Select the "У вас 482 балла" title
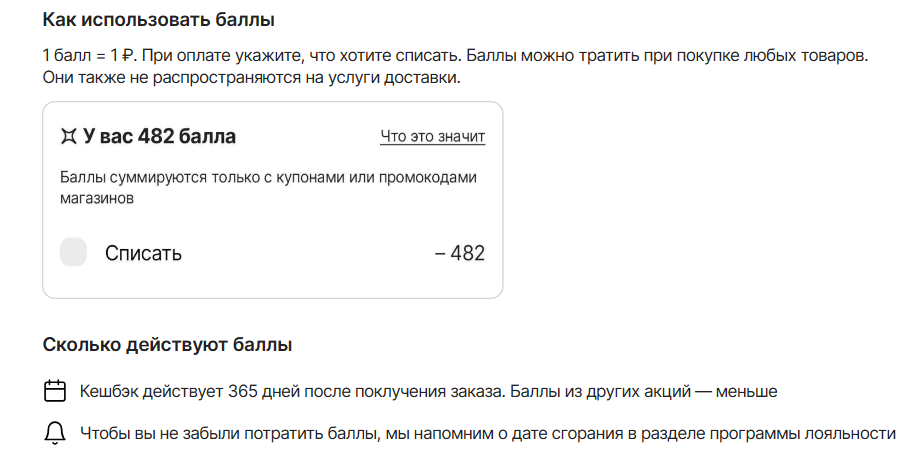The height and width of the screenshot is (468, 916). 159,137
